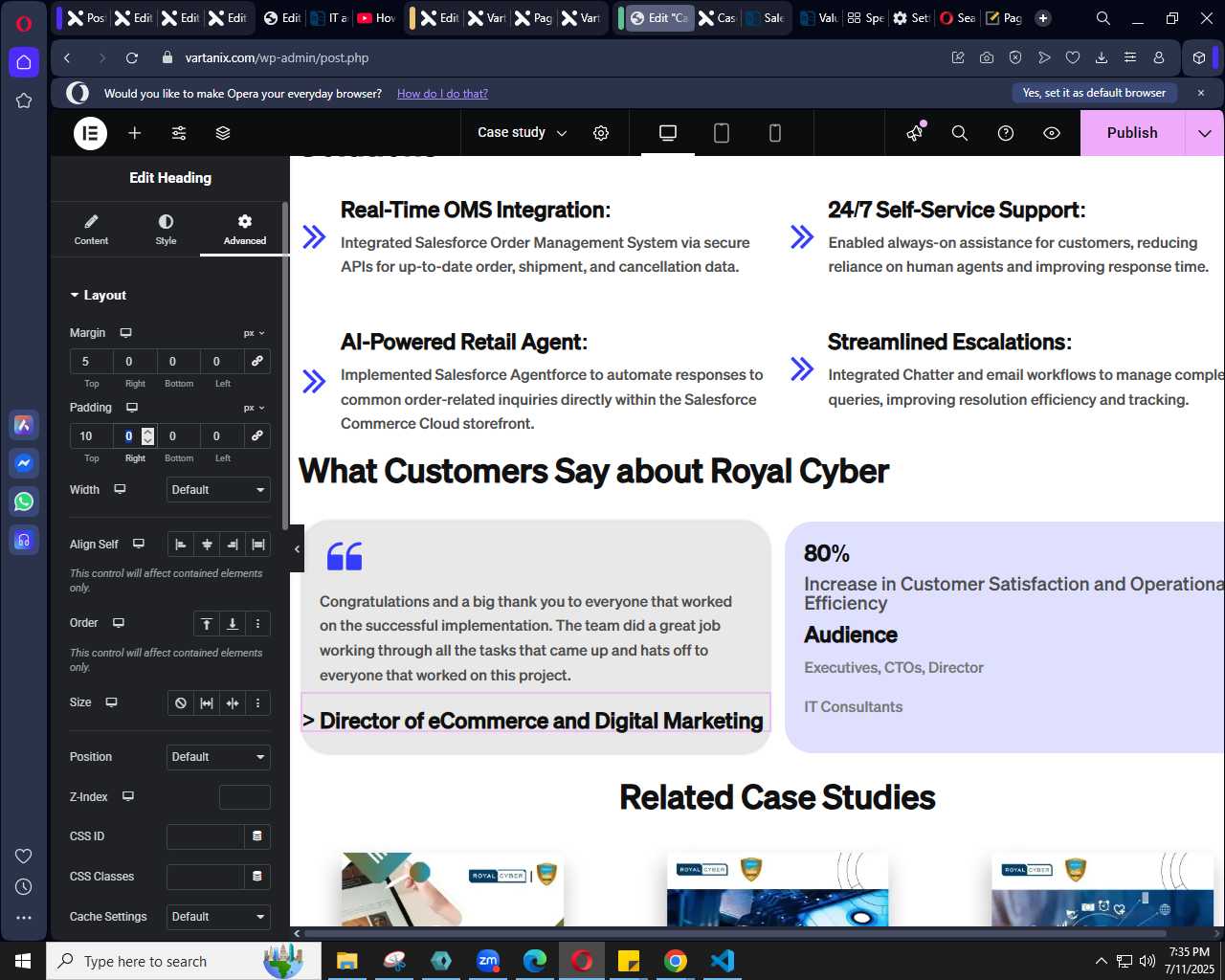This screenshot has height=980, width=1225.
Task: Open a new browser tab
Action: tap(1043, 18)
